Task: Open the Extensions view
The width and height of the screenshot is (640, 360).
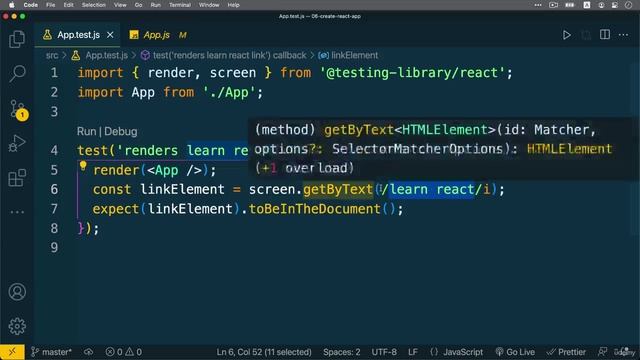Action: tap(17, 178)
